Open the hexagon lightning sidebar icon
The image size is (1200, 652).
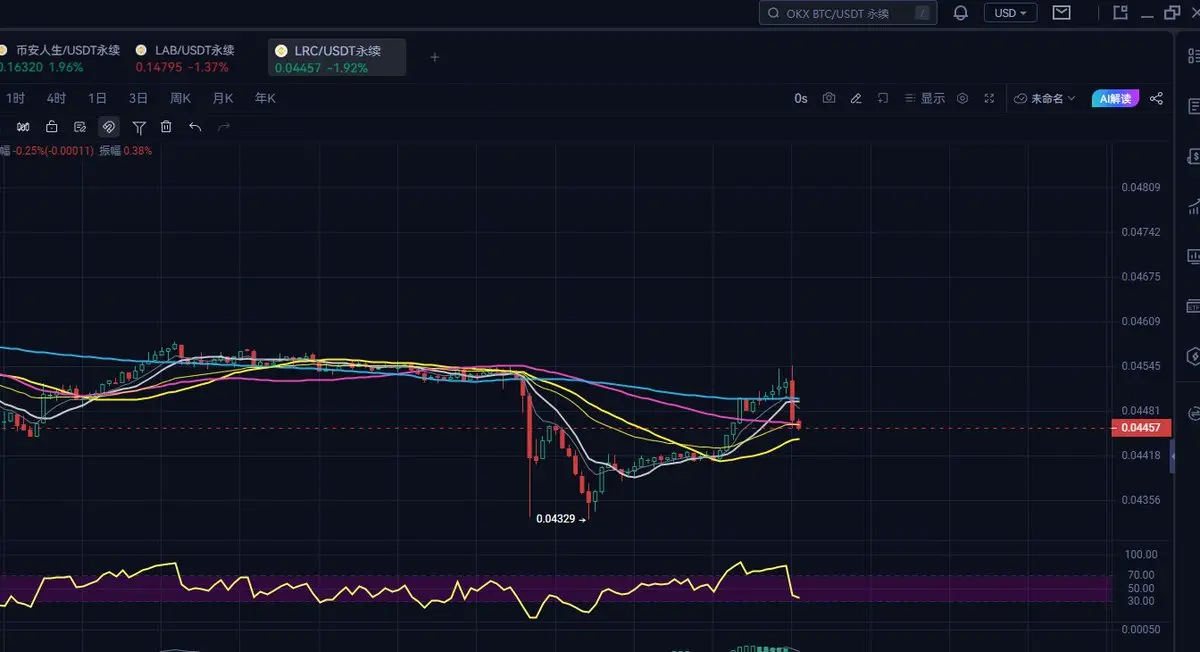[1193, 356]
